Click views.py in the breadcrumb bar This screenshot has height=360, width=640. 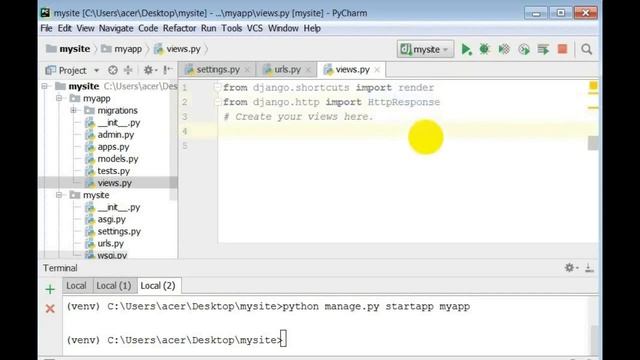click(x=178, y=49)
